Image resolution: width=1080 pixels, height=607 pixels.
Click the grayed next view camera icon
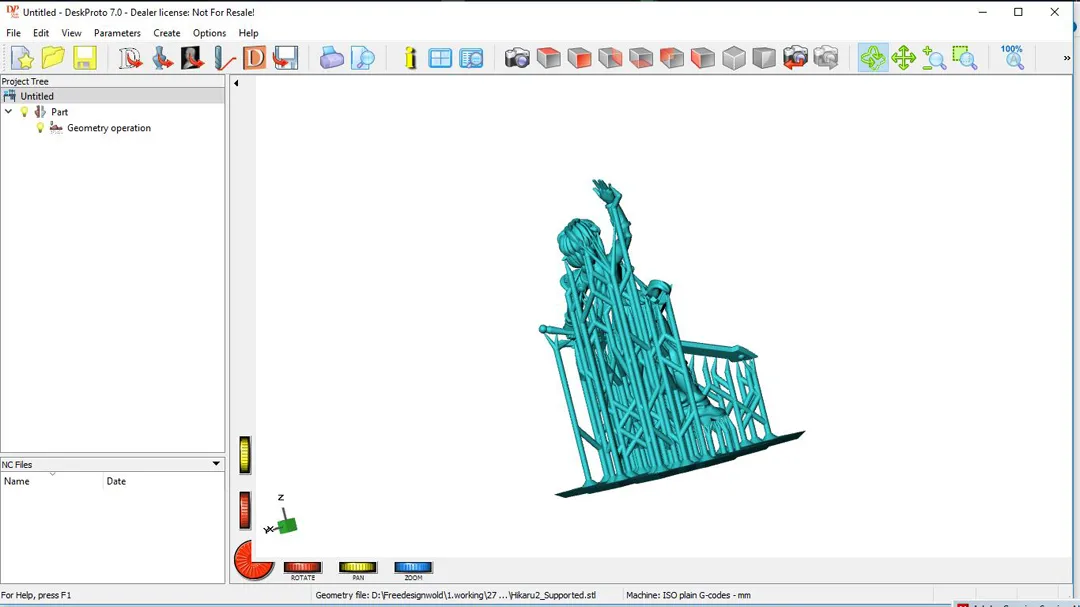826,58
